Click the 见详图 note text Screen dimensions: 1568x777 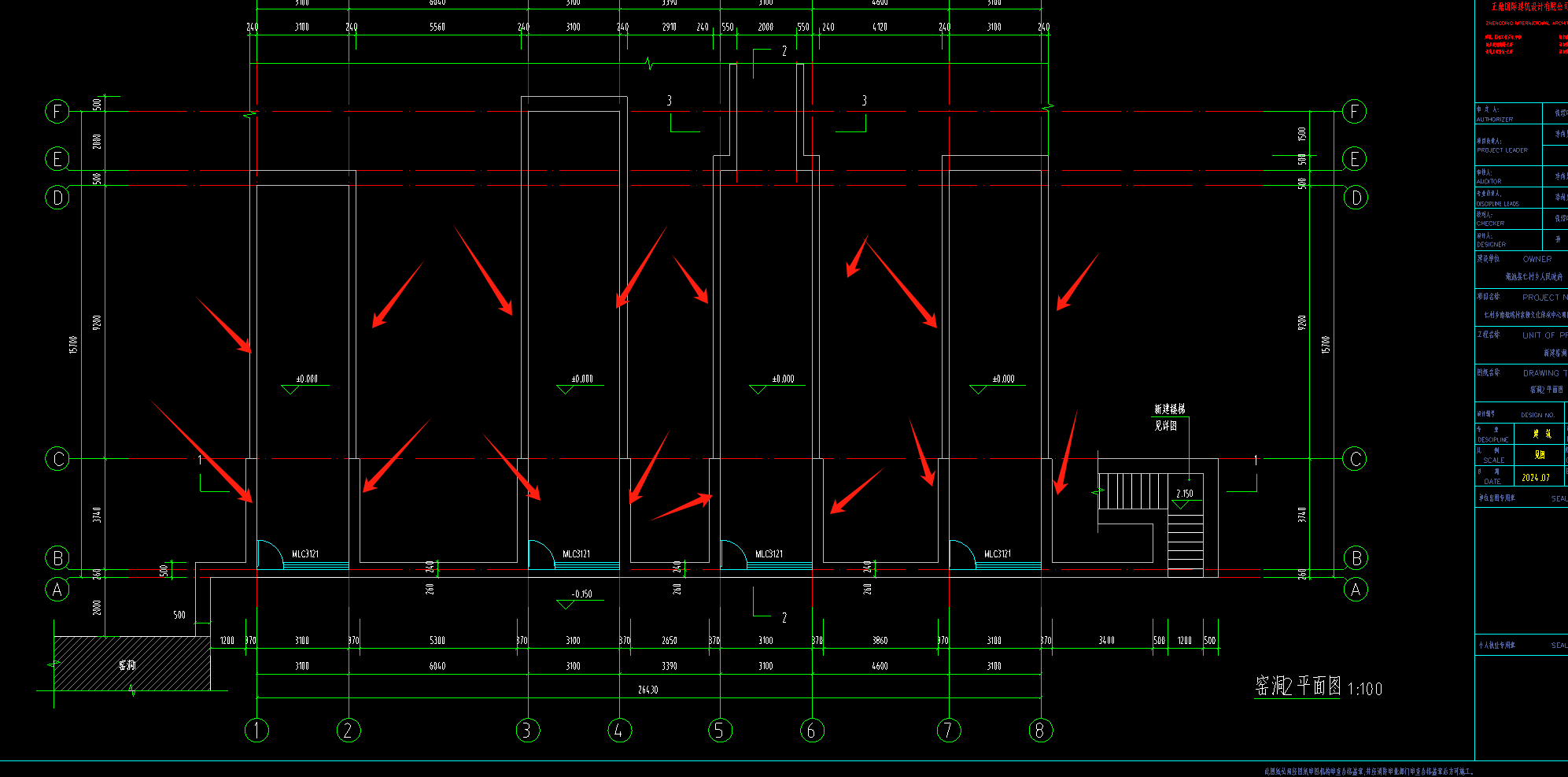click(1166, 425)
